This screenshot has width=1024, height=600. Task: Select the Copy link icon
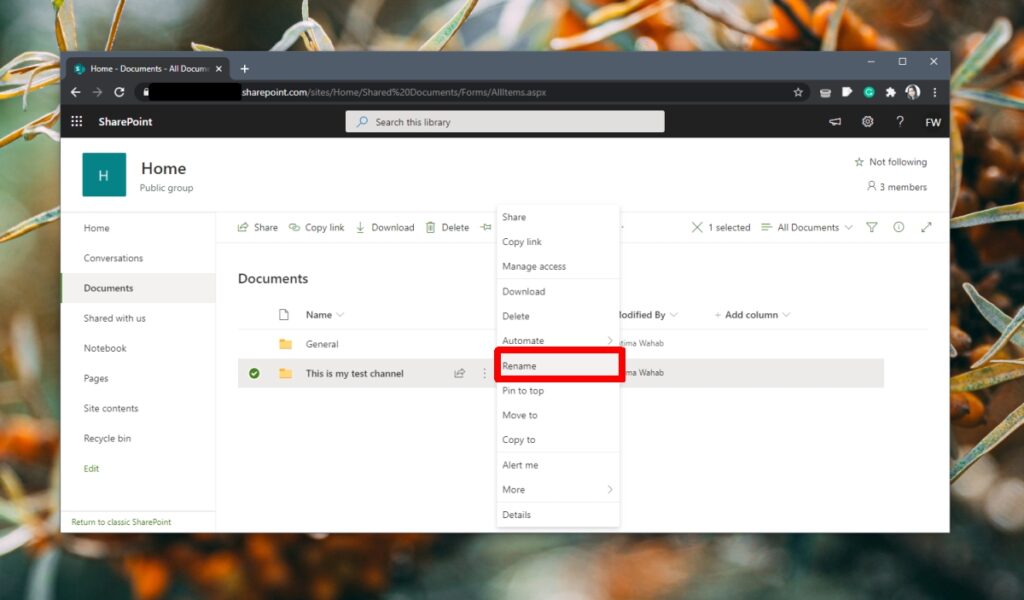point(295,227)
